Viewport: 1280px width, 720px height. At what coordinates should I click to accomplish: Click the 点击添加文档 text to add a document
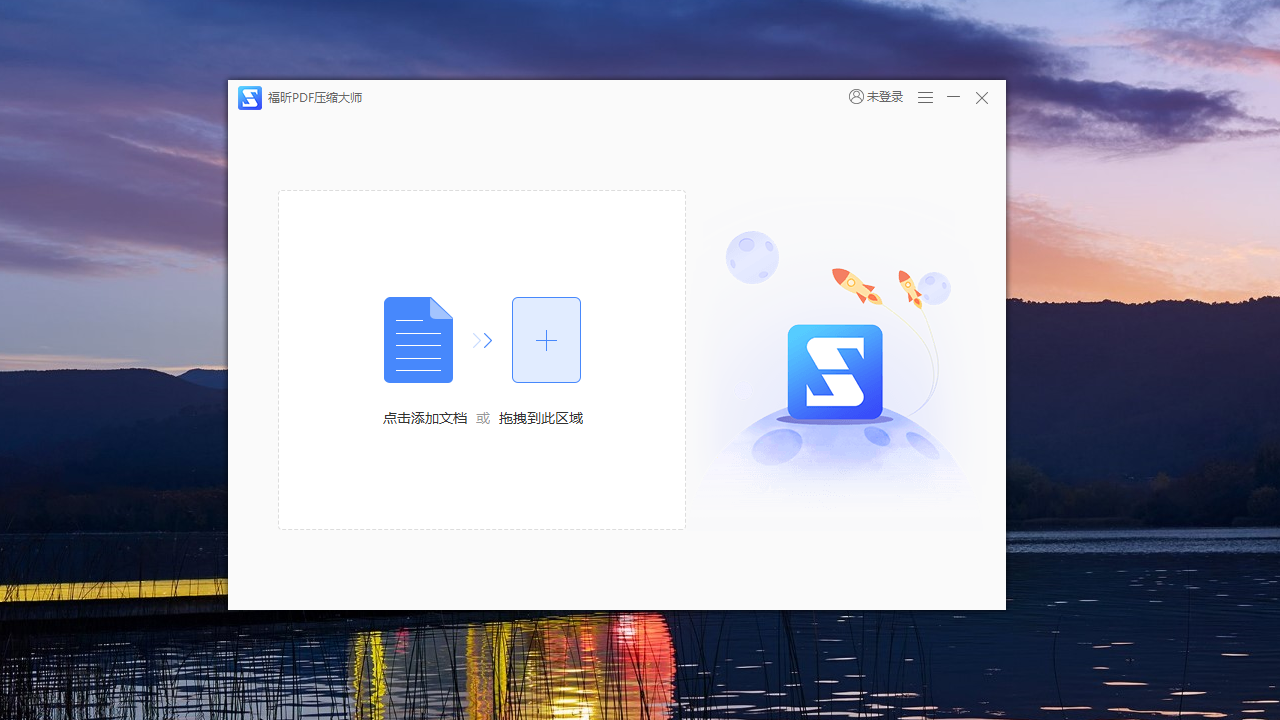click(x=424, y=418)
